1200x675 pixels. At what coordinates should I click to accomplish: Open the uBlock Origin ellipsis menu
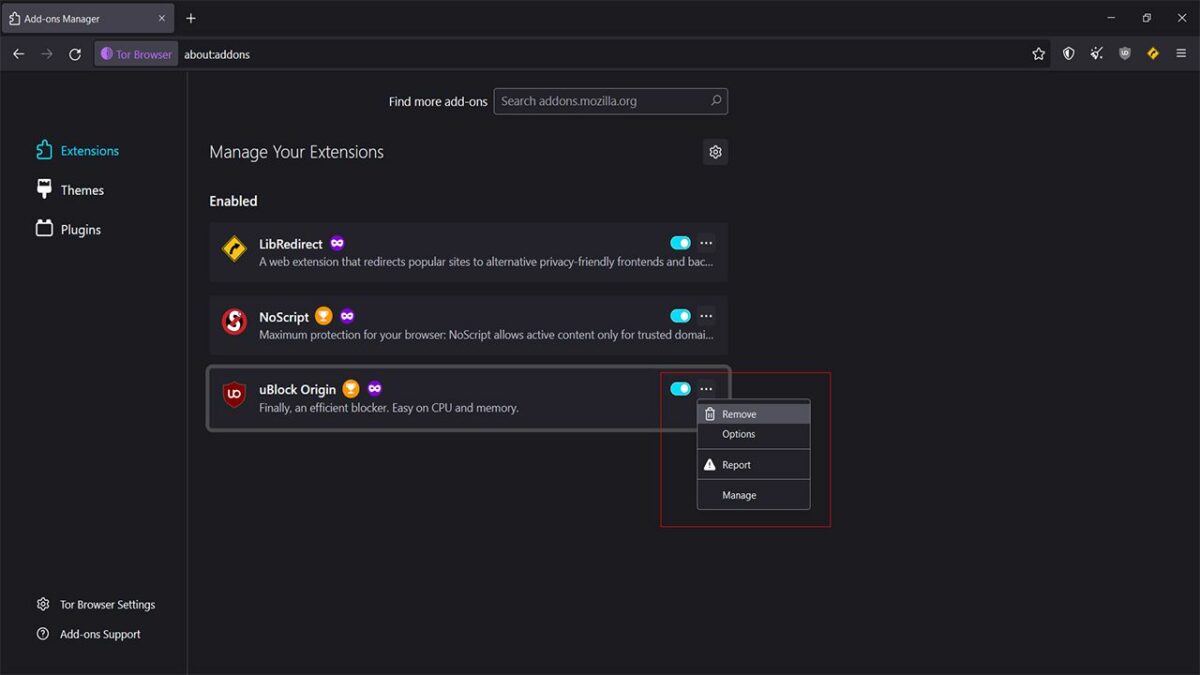pos(706,388)
